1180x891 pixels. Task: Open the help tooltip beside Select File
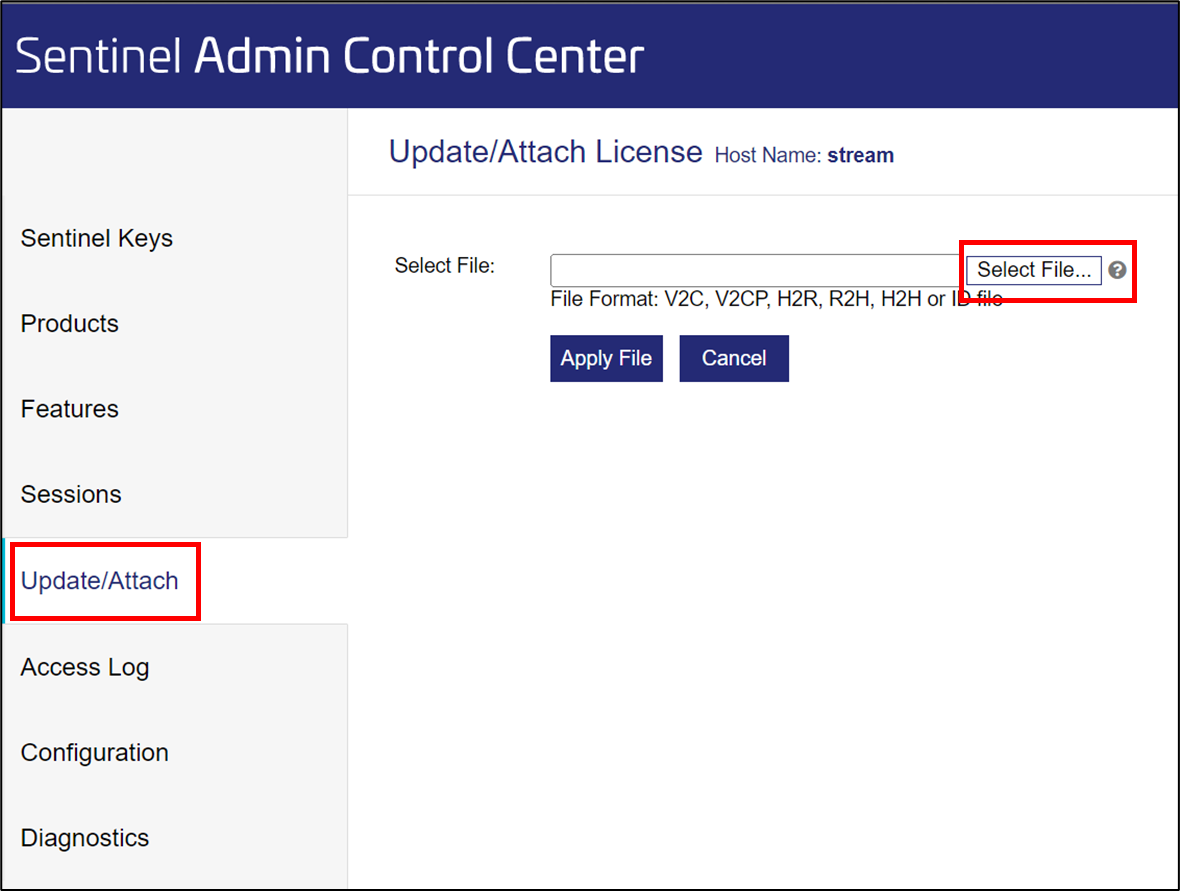1117,269
